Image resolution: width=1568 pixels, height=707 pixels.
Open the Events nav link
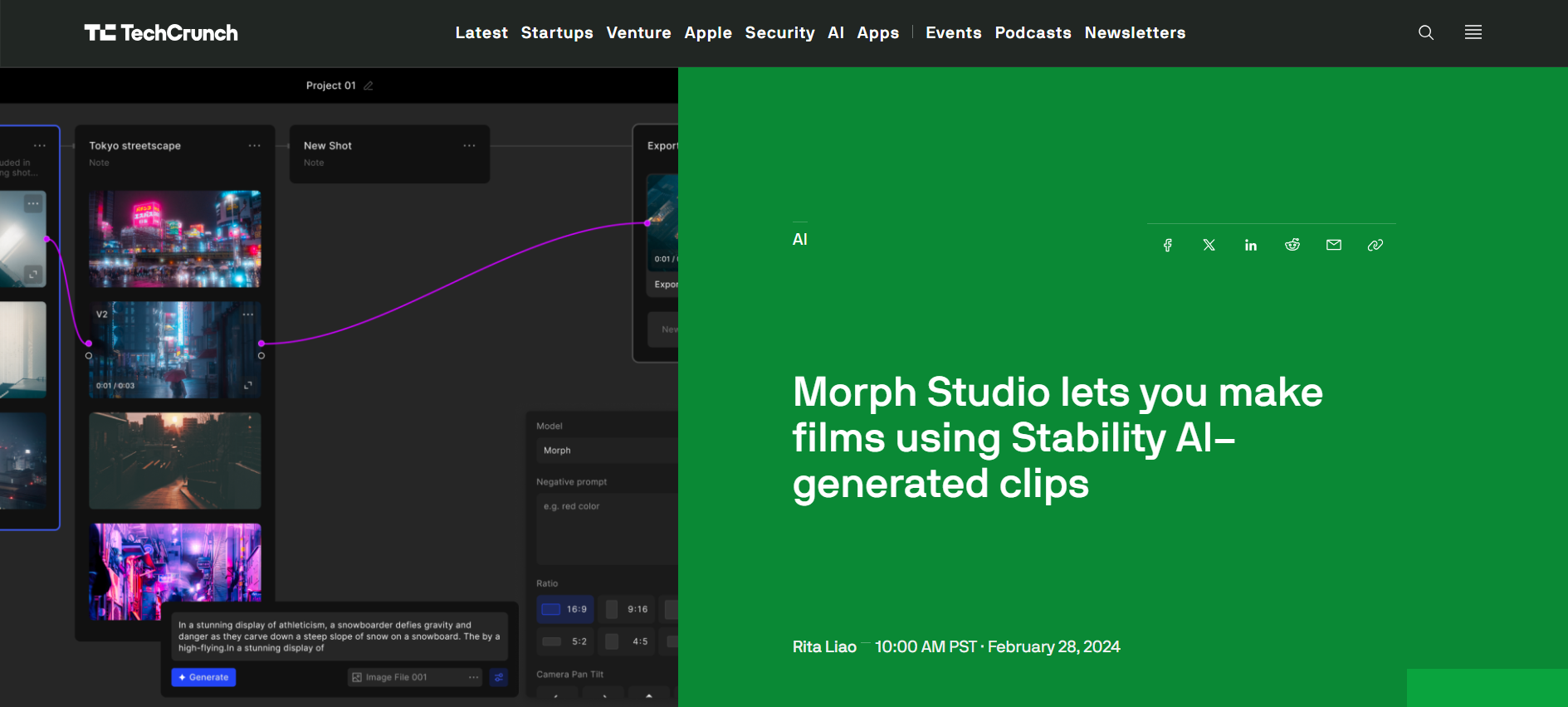click(954, 32)
